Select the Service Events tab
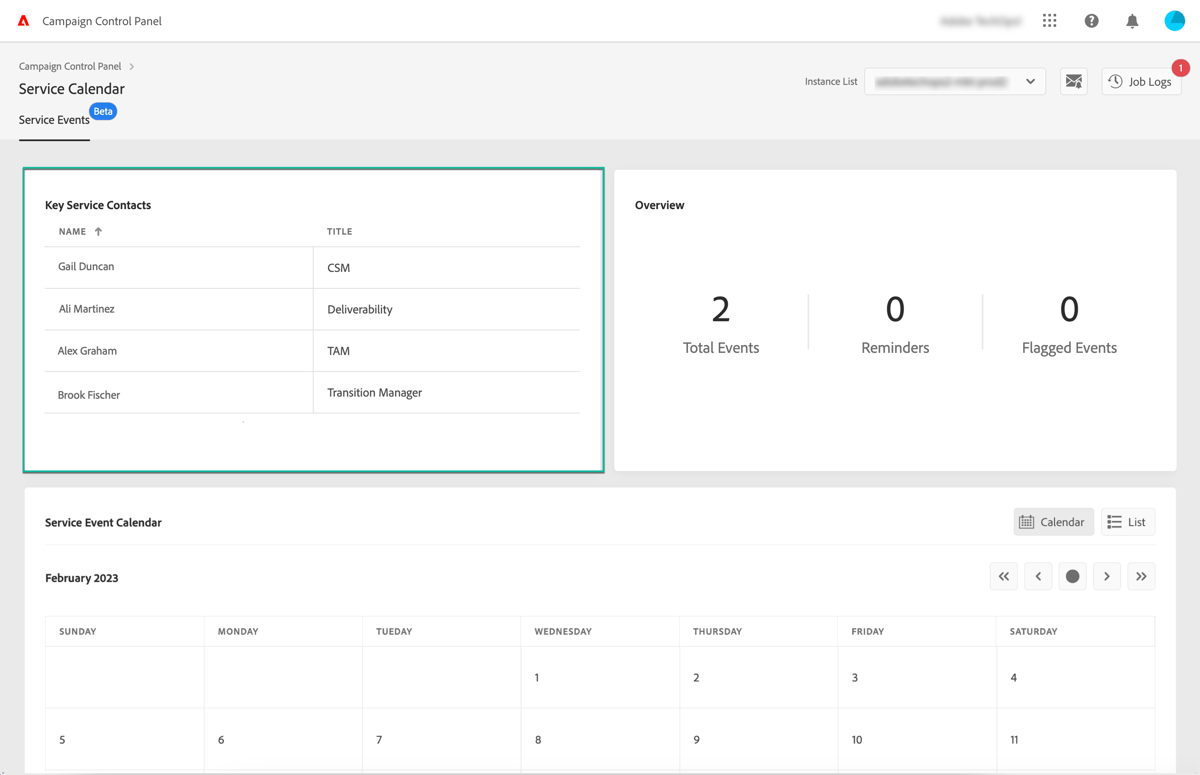Viewport: 1200px width, 775px height. (54, 120)
